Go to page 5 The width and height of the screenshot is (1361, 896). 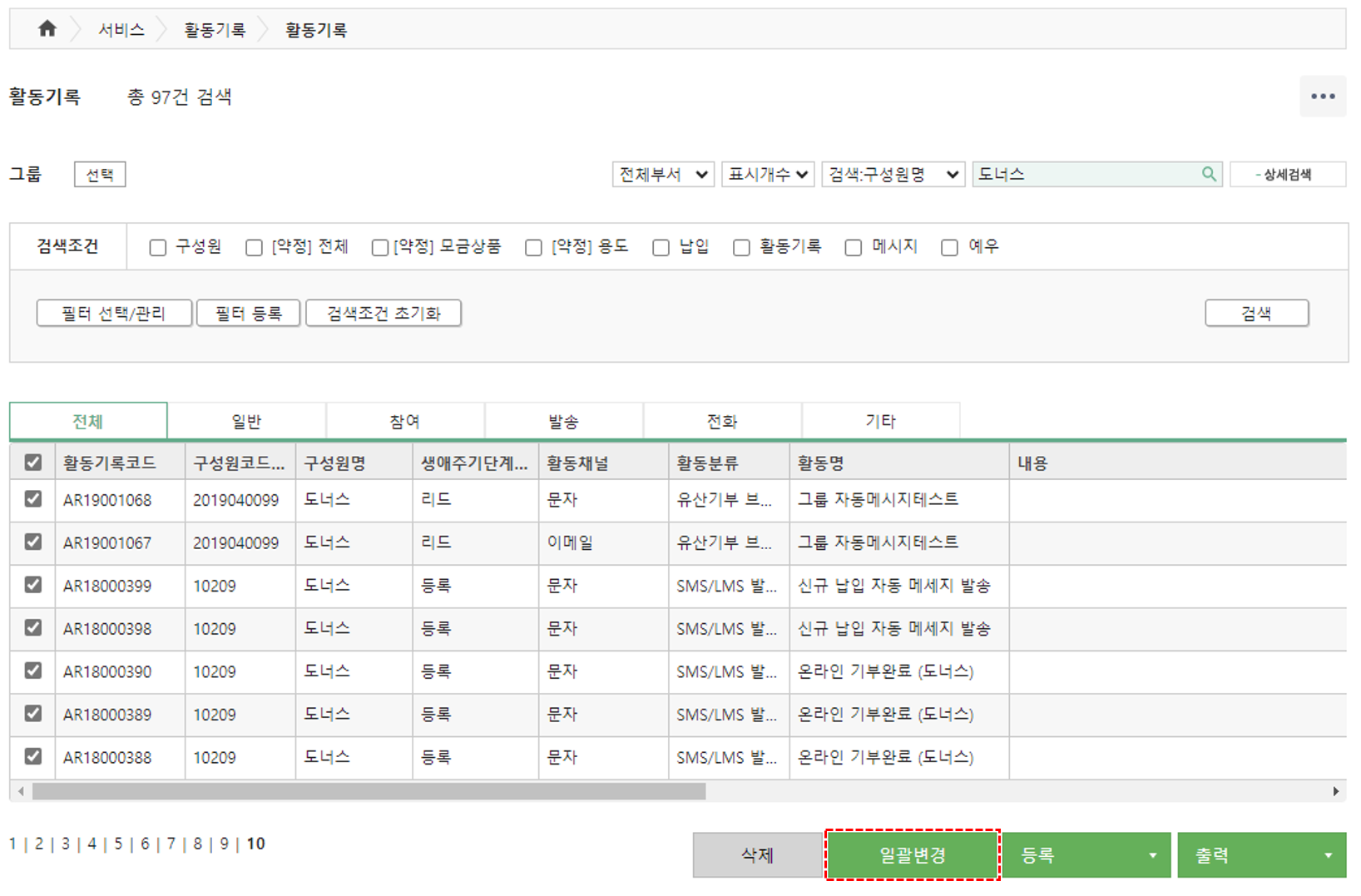click(118, 844)
